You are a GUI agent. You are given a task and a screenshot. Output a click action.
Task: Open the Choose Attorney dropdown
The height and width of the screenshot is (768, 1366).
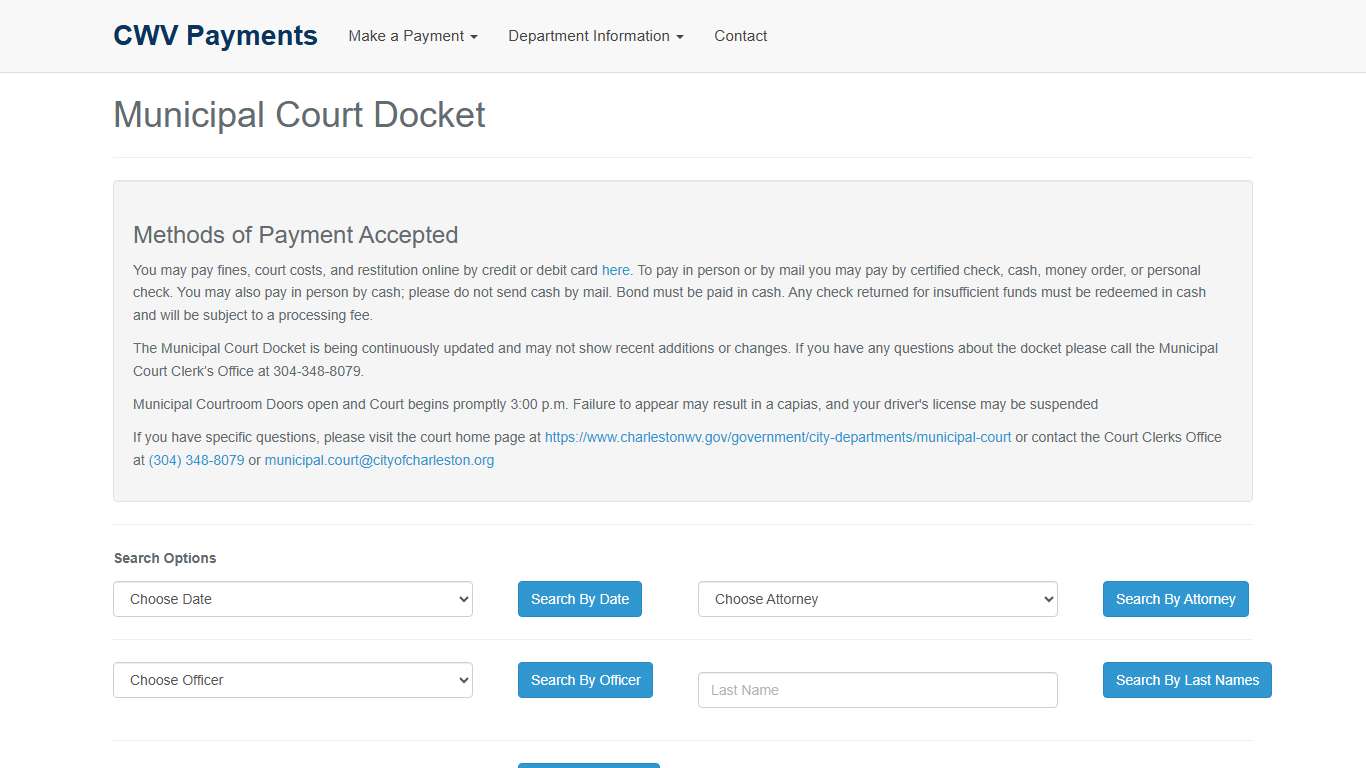(x=877, y=599)
